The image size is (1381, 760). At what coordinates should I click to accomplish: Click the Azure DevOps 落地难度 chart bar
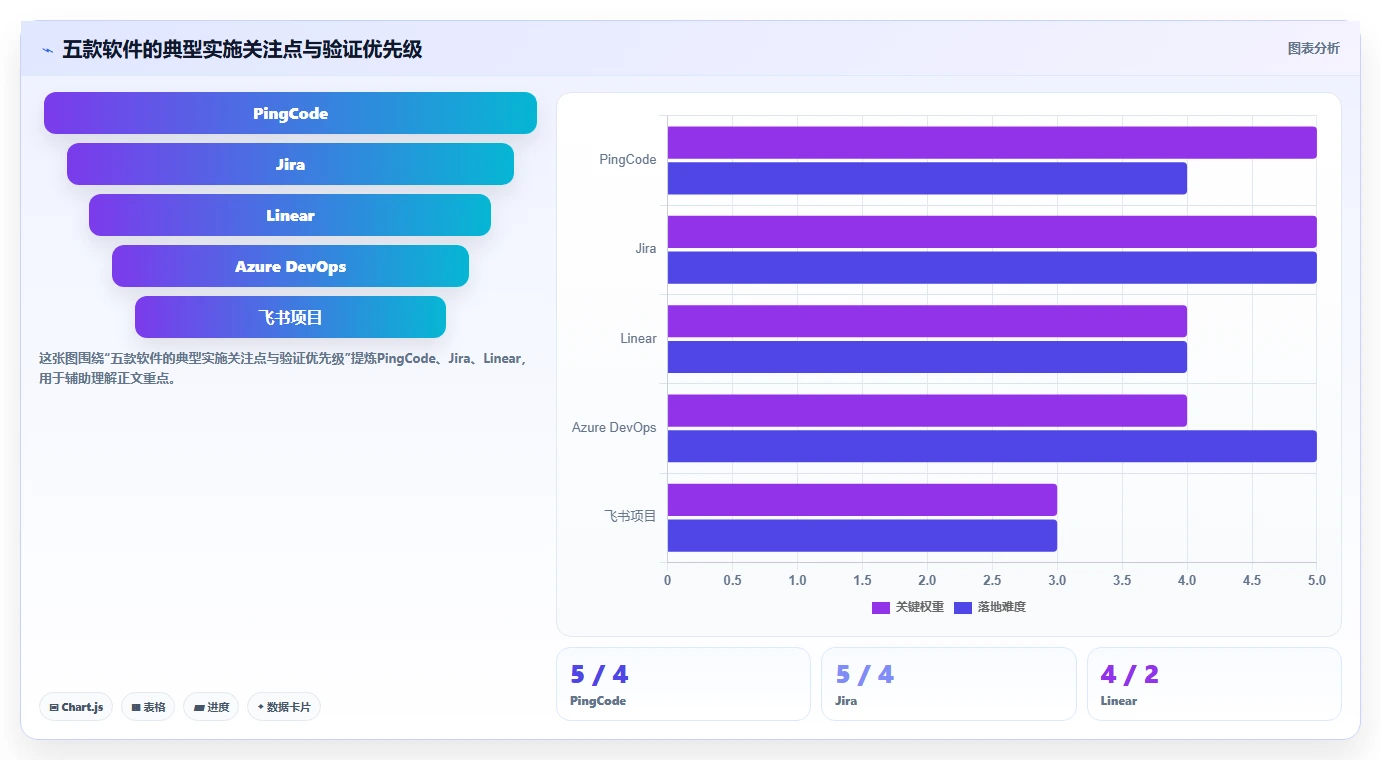[x=992, y=446]
